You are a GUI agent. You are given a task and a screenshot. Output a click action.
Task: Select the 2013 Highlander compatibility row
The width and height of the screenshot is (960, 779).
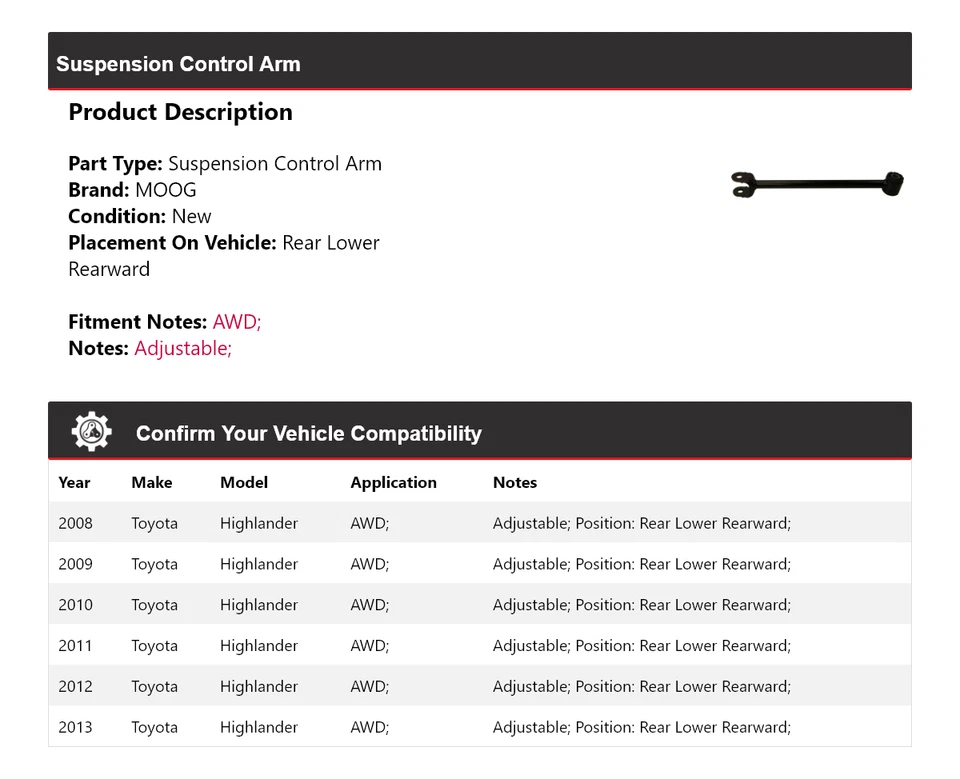(480, 727)
